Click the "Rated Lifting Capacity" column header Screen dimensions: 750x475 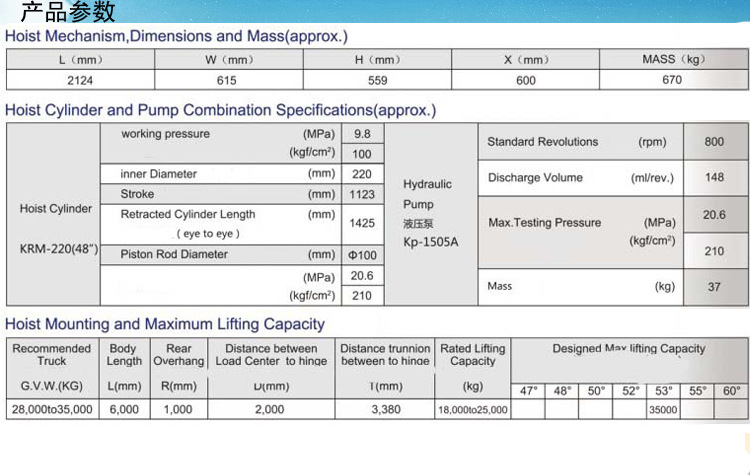point(473,355)
